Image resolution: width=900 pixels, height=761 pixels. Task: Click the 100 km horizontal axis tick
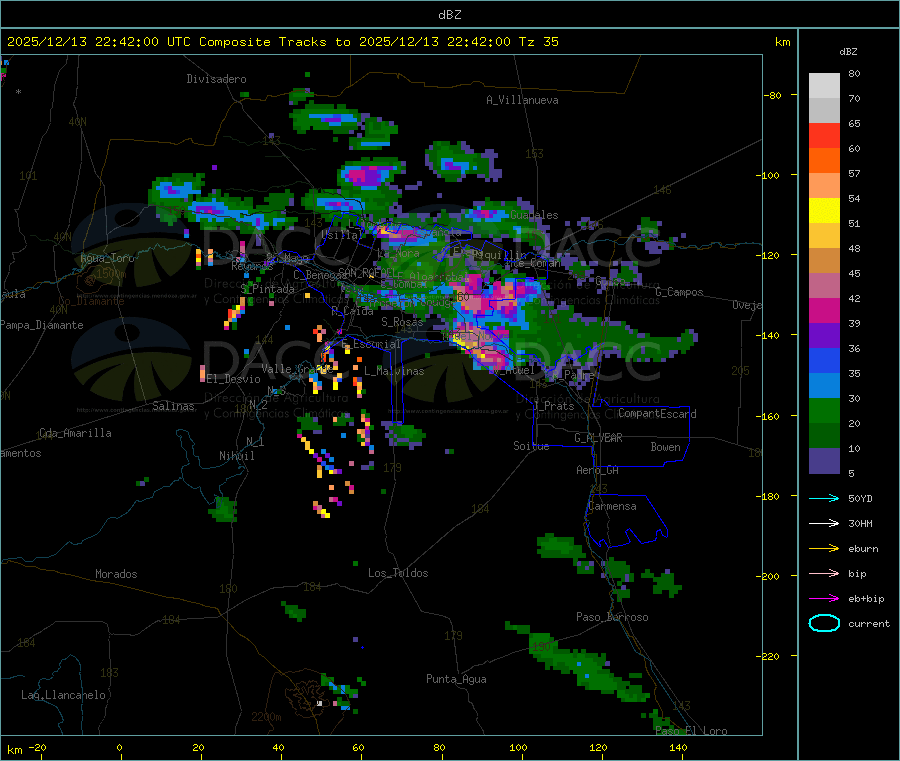518,747
